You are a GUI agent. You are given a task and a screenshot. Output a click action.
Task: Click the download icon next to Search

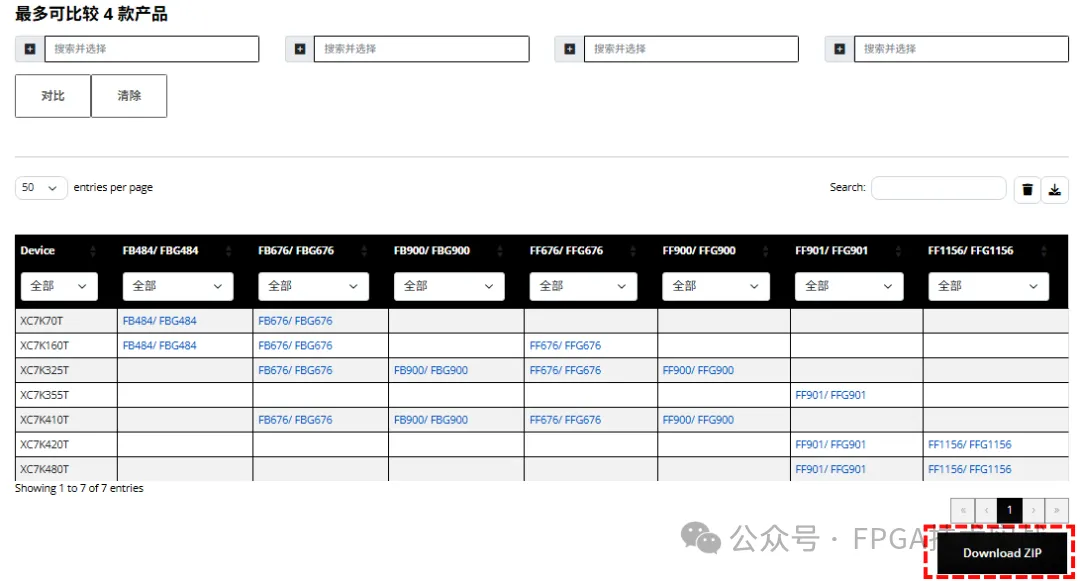[1055, 189]
